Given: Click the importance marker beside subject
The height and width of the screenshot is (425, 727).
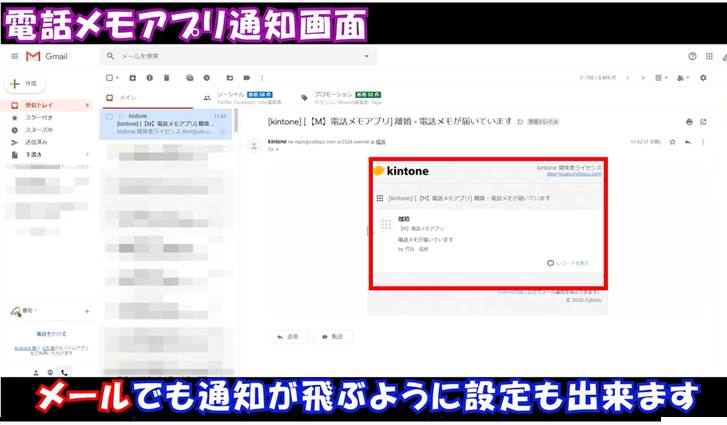Looking at the screenshot, I should [x=520, y=122].
